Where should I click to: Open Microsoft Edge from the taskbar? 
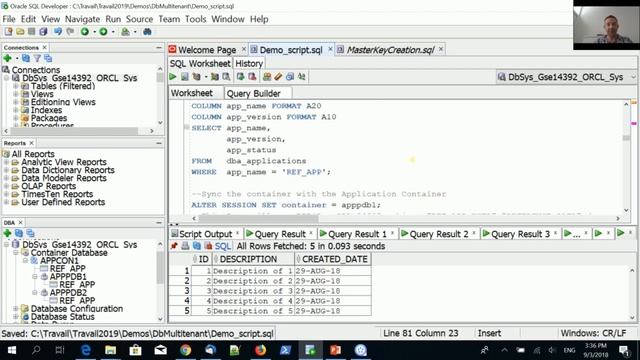click(x=86, y=350)
